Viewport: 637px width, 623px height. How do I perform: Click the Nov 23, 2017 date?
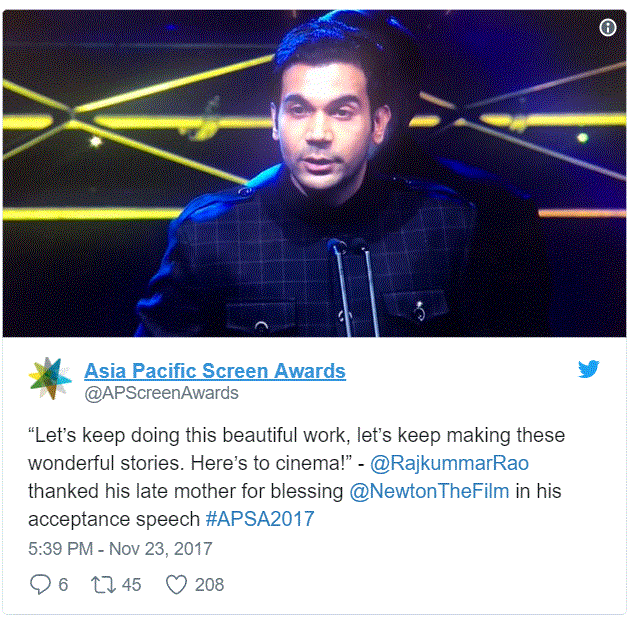[x=160, y=549]
